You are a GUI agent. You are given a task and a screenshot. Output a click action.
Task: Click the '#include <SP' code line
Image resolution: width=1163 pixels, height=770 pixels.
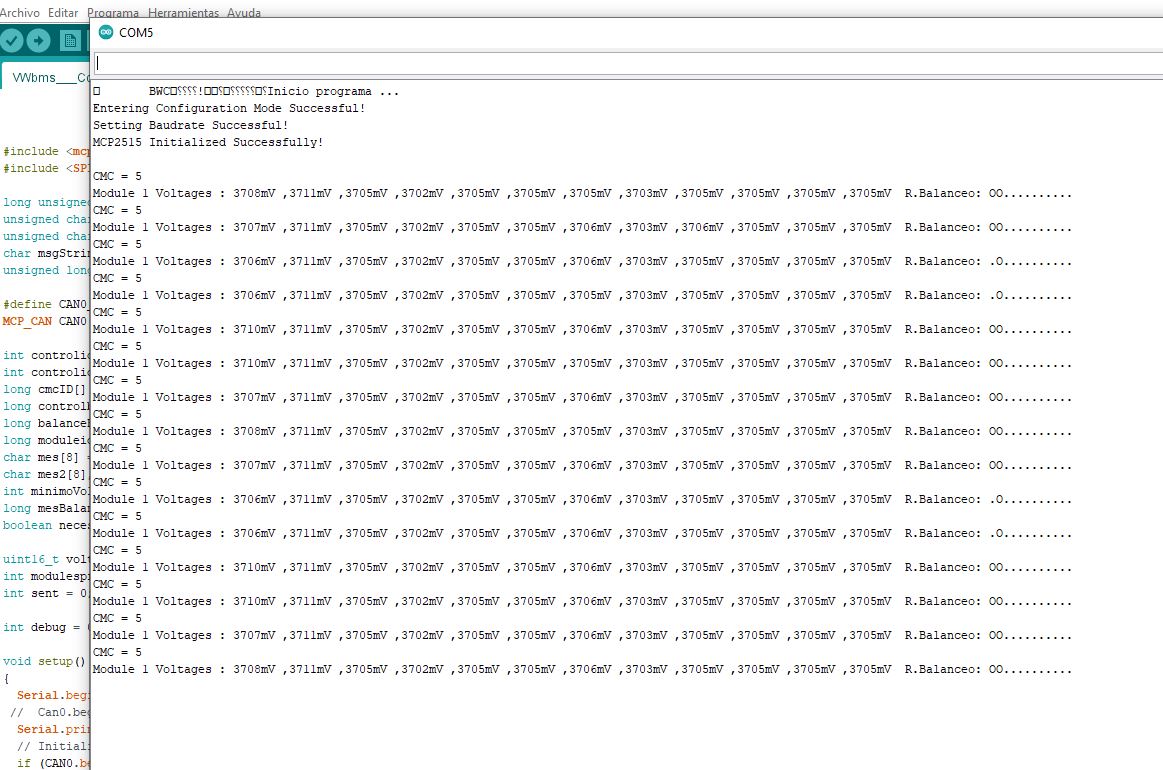pyautogui.click(x=46, y=168)
